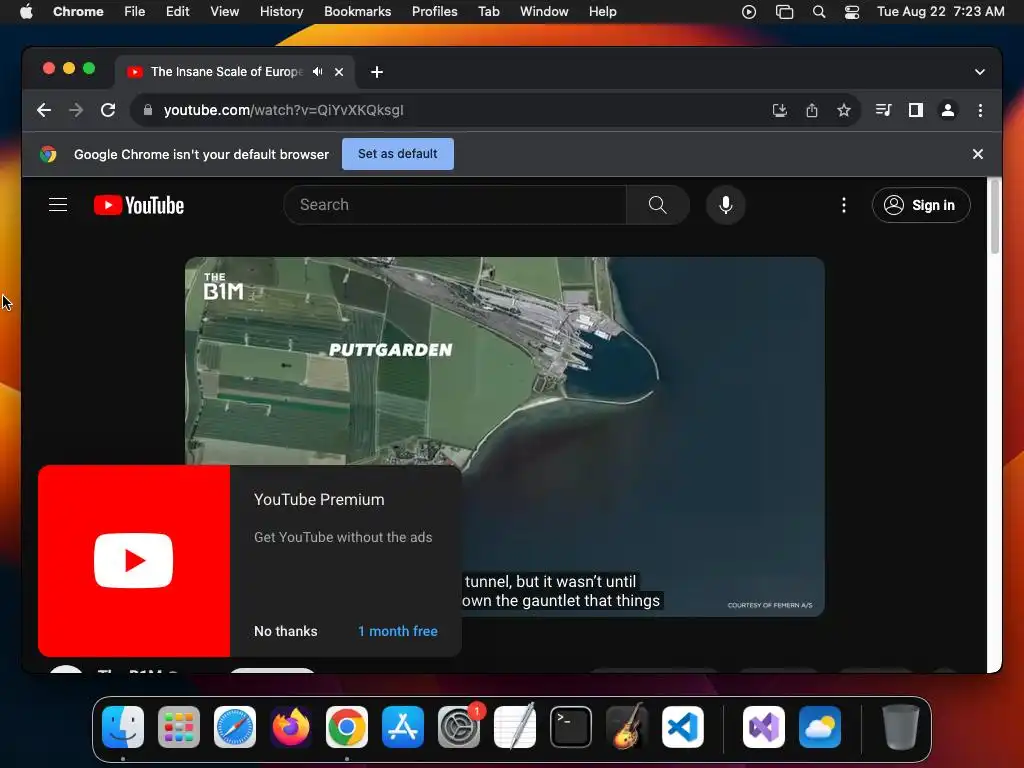Open Finder from the Dock
The height and width of the screenshot is (768, 1024).
click(123, 727)
